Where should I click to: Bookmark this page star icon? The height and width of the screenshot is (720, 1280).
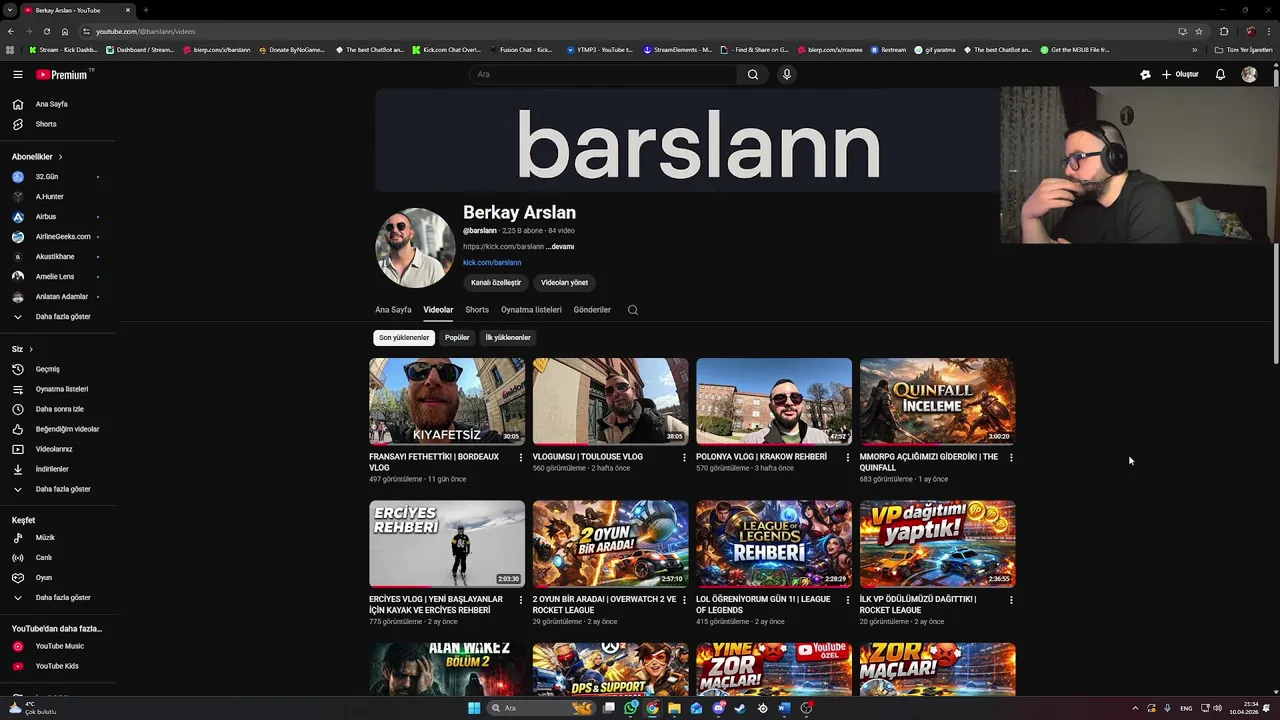click(x=1199, y=31)
